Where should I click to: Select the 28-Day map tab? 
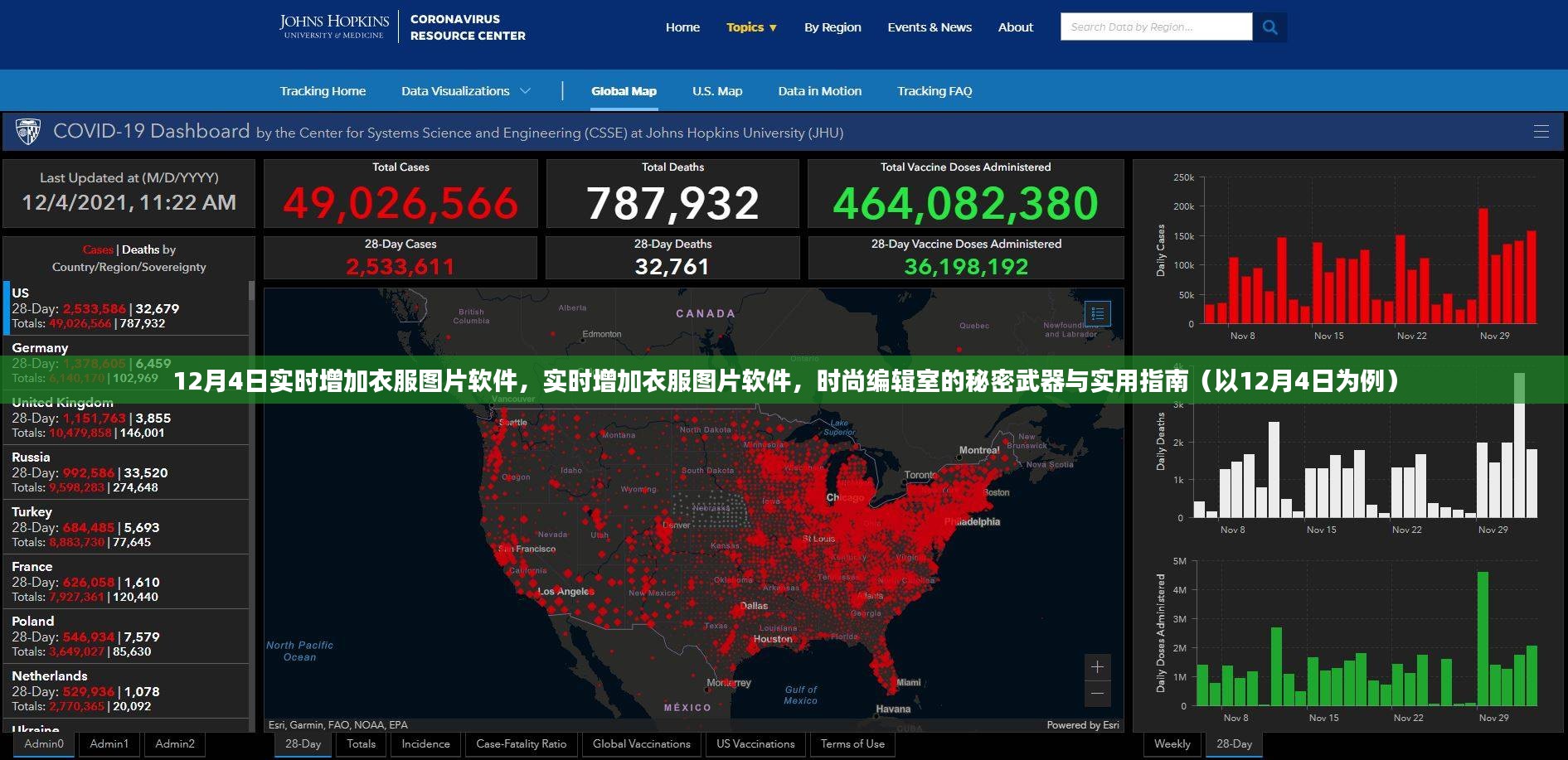point(303,744)
